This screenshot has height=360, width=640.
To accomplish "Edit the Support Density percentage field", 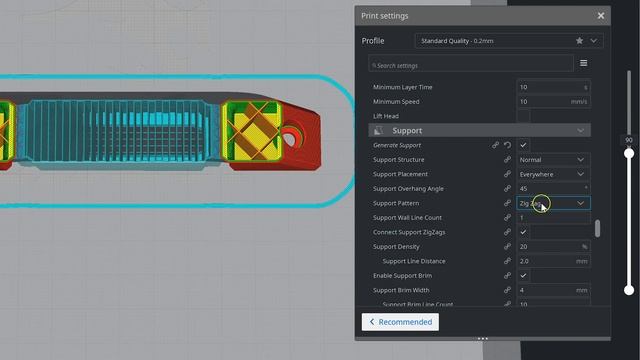I will tap(553, 247).
